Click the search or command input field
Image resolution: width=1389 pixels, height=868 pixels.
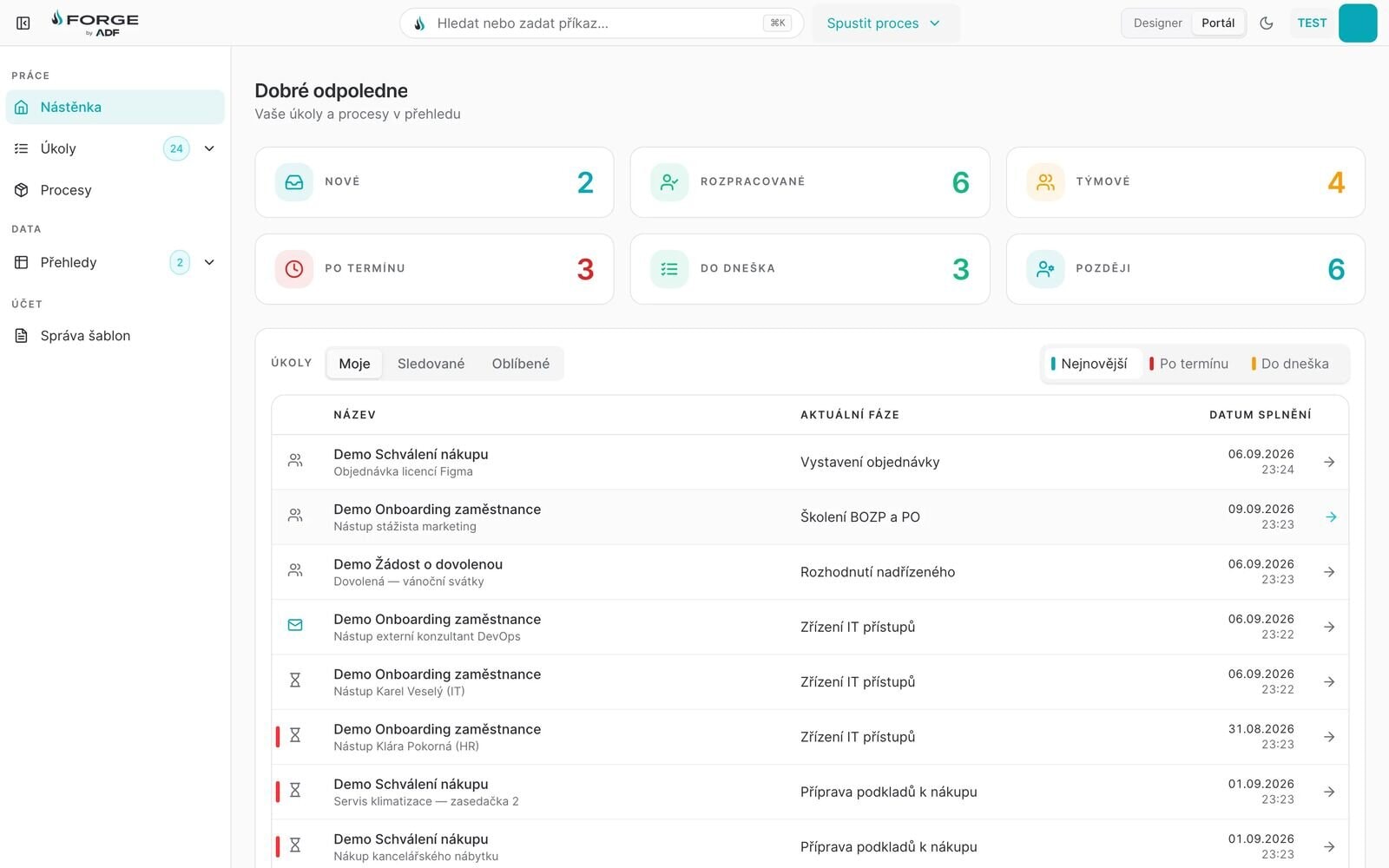click(x=602, y=23)
